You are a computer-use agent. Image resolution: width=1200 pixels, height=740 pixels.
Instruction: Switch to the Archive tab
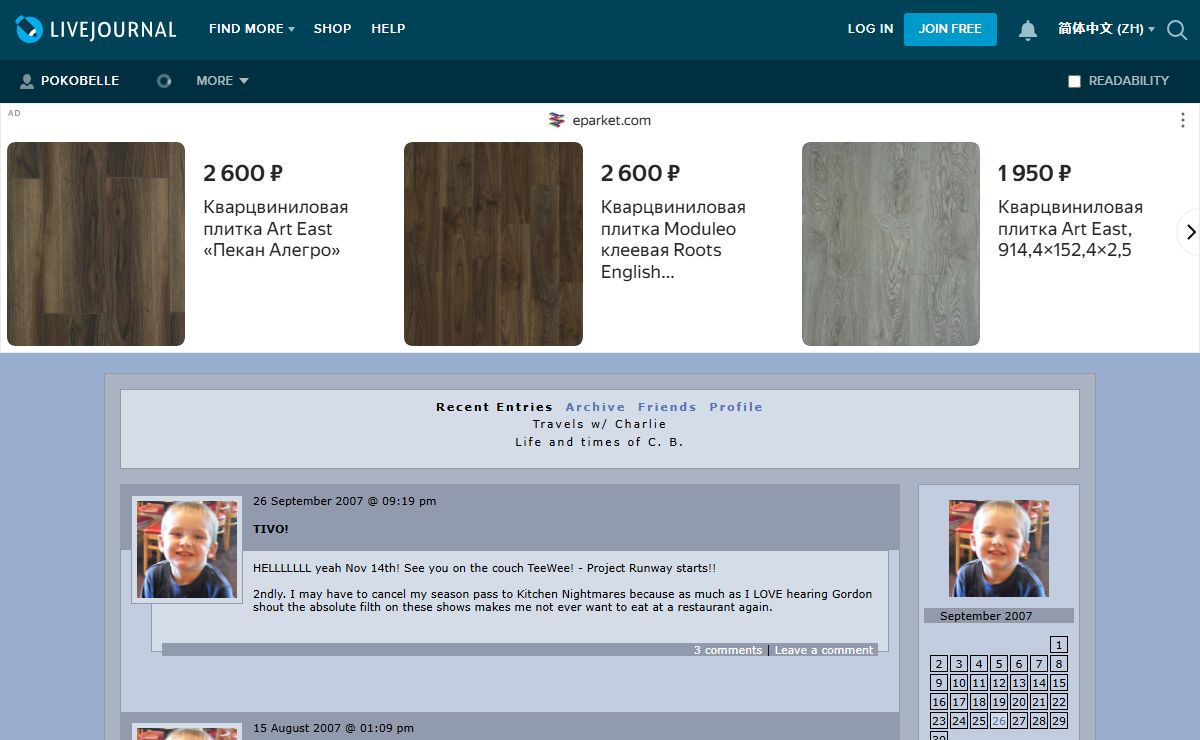coord(595,407)
